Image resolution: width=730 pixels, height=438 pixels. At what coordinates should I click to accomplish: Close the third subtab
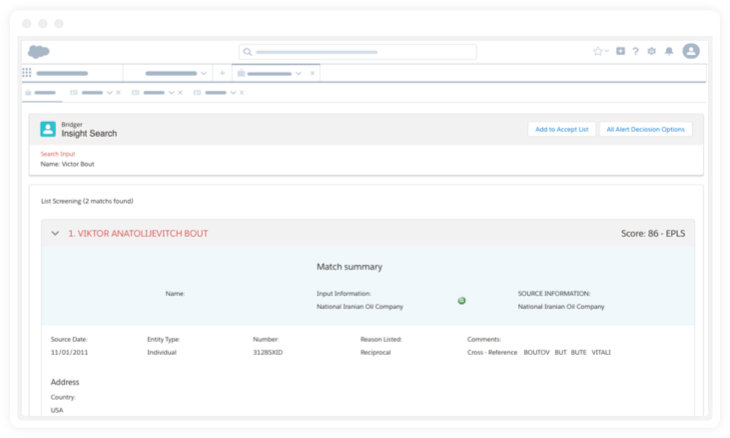180,93
